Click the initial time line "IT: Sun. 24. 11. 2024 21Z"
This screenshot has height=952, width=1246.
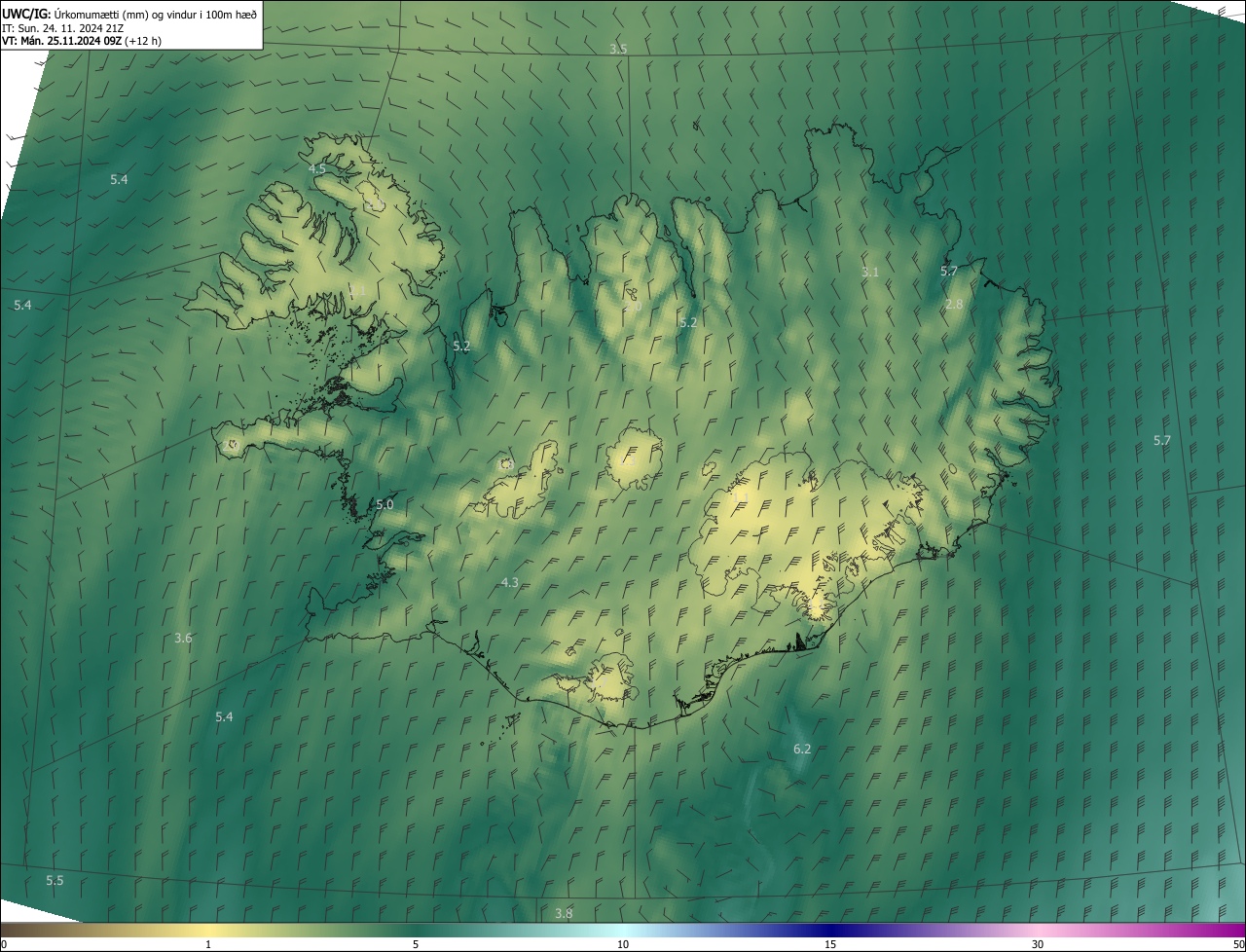coord(62,27)
